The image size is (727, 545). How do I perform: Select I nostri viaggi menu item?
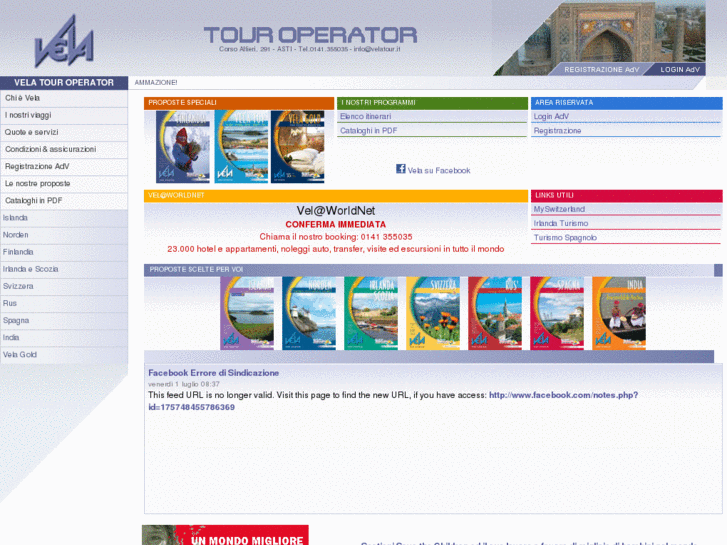pos(64,115)
